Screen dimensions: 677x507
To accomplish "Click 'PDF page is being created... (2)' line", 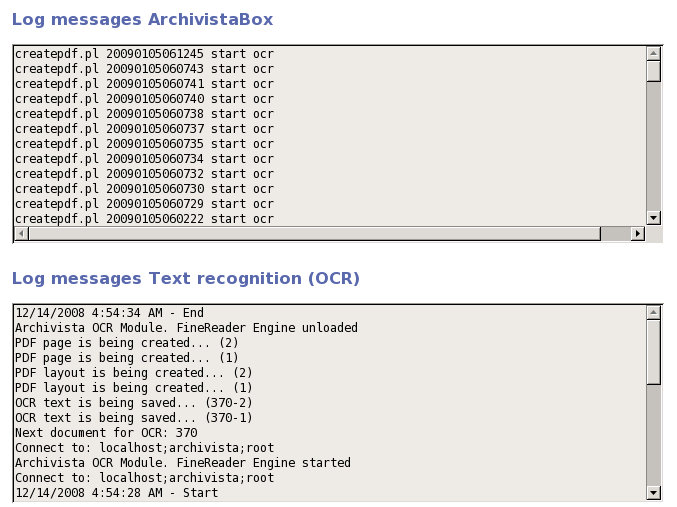I will pos(127,343).
